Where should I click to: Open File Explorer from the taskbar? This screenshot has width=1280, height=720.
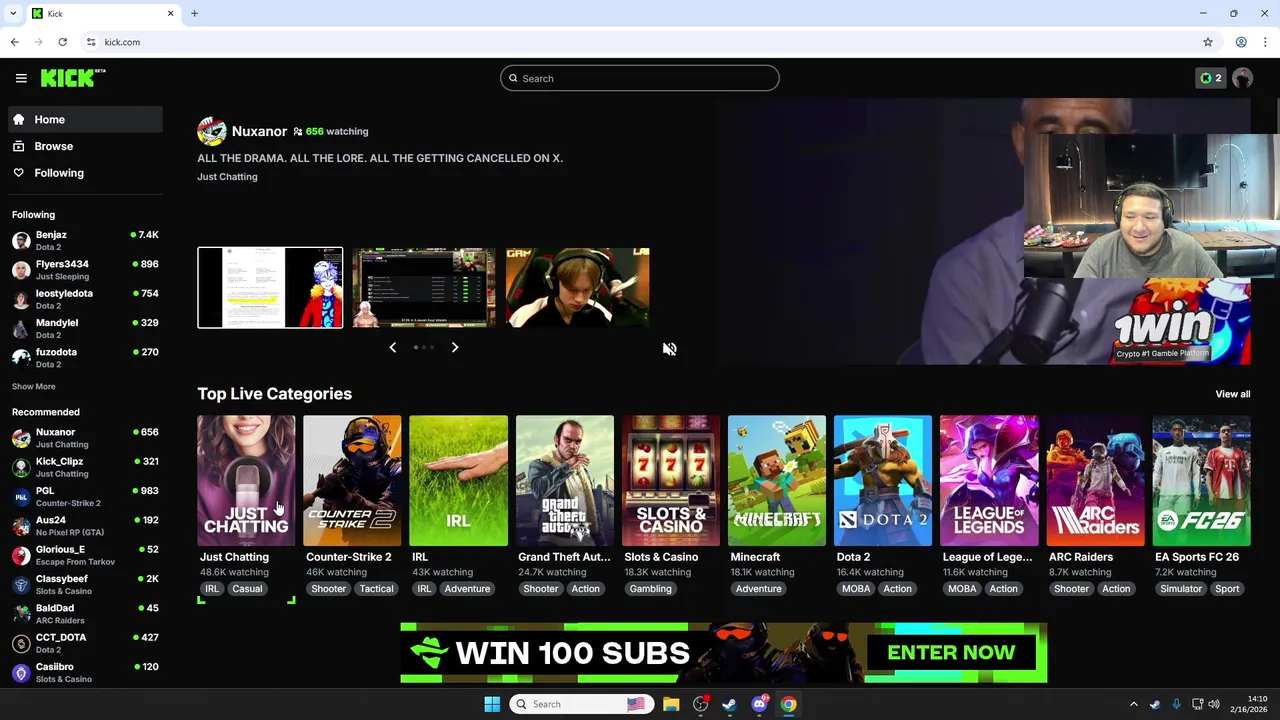pos(671,704)
